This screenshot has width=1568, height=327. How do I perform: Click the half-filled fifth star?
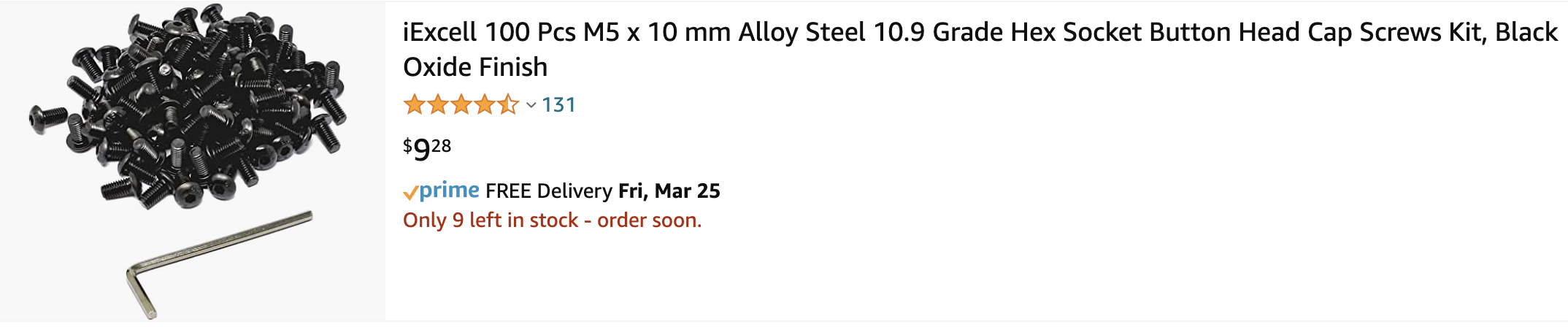pyautogui.click(x=508, y=105)
